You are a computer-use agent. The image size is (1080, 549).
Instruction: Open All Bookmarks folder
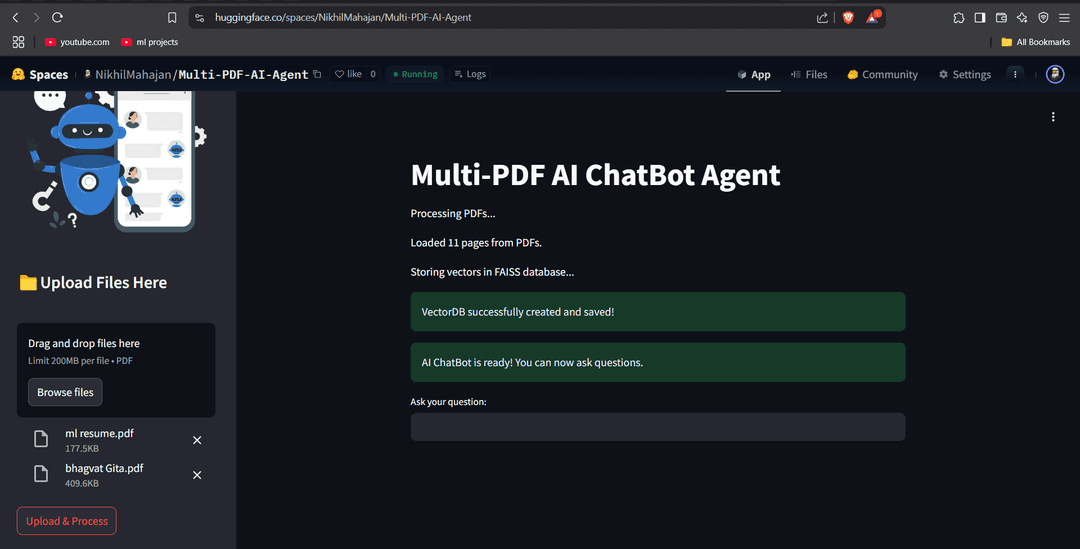(1035, 42)
